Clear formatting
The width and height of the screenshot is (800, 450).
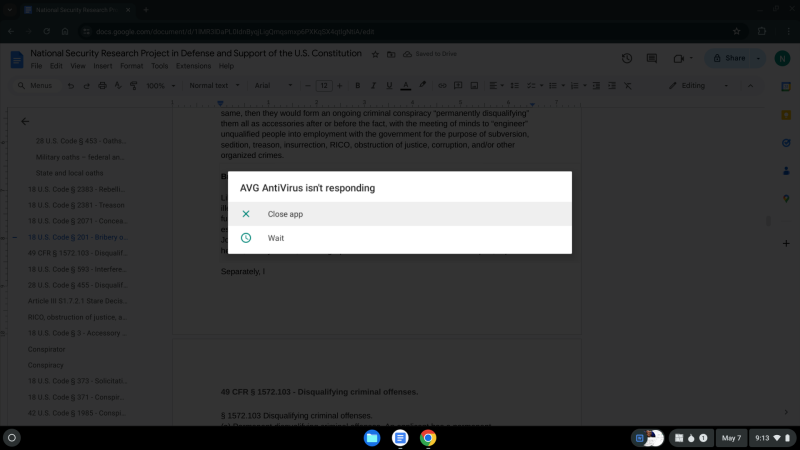pyautogui.click(x=628, y=86)
